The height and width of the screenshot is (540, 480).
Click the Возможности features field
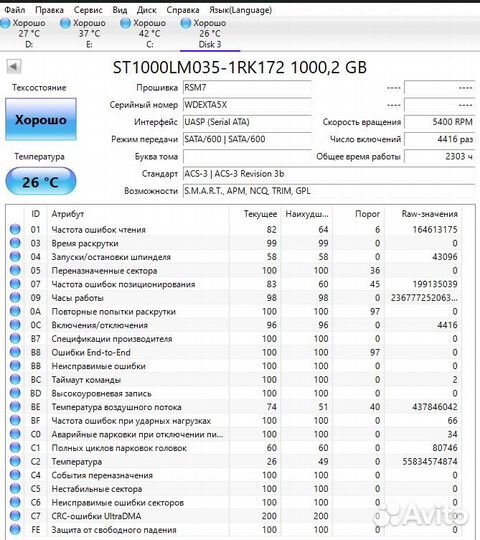(329, 191)
